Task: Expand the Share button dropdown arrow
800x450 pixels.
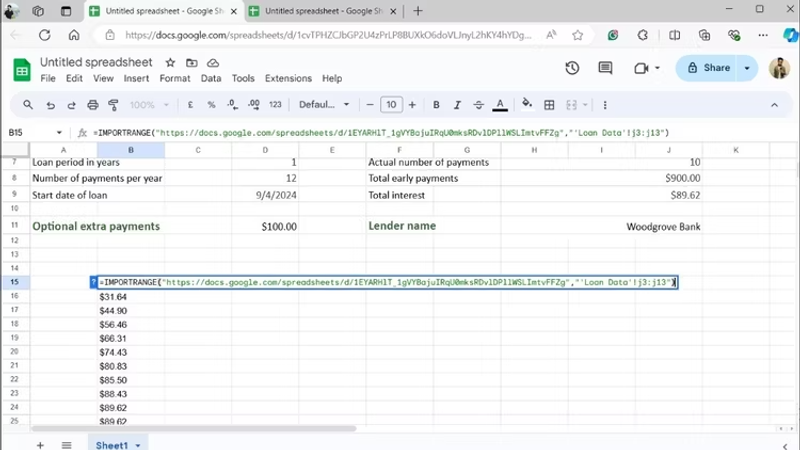Action: [x=747, y=68]
